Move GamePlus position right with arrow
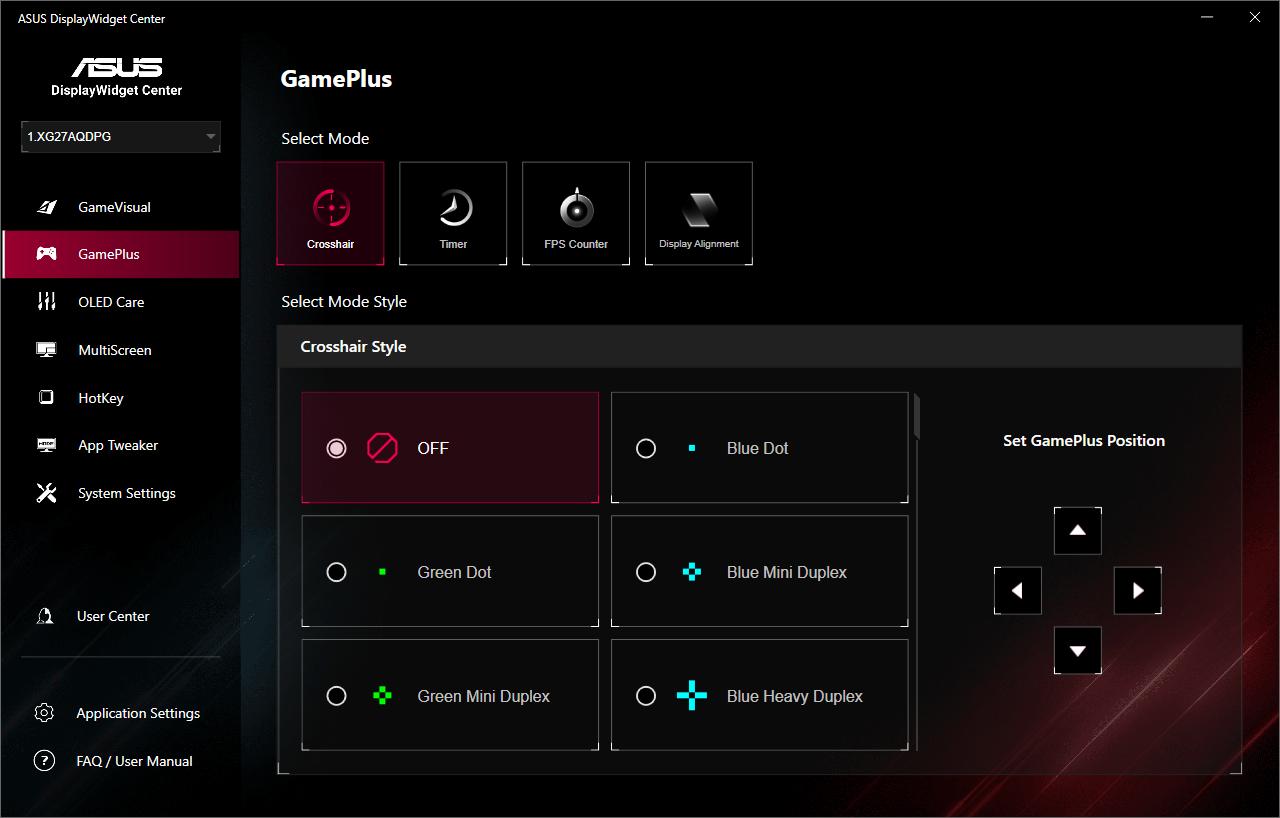The width and height of the screenshot is (1280, 818). (x=1138, y=591)
